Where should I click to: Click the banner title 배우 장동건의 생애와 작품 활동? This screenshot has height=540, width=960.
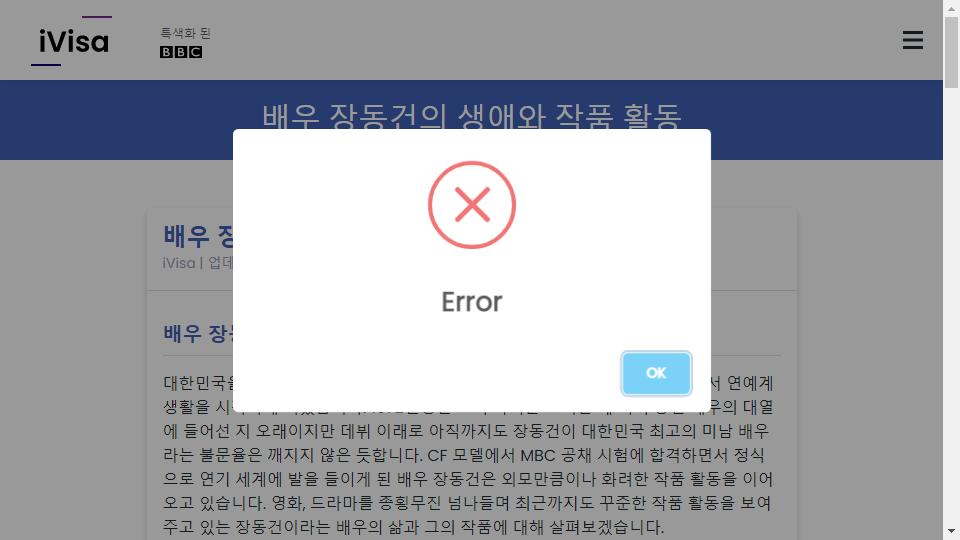(x=471, y=116)
